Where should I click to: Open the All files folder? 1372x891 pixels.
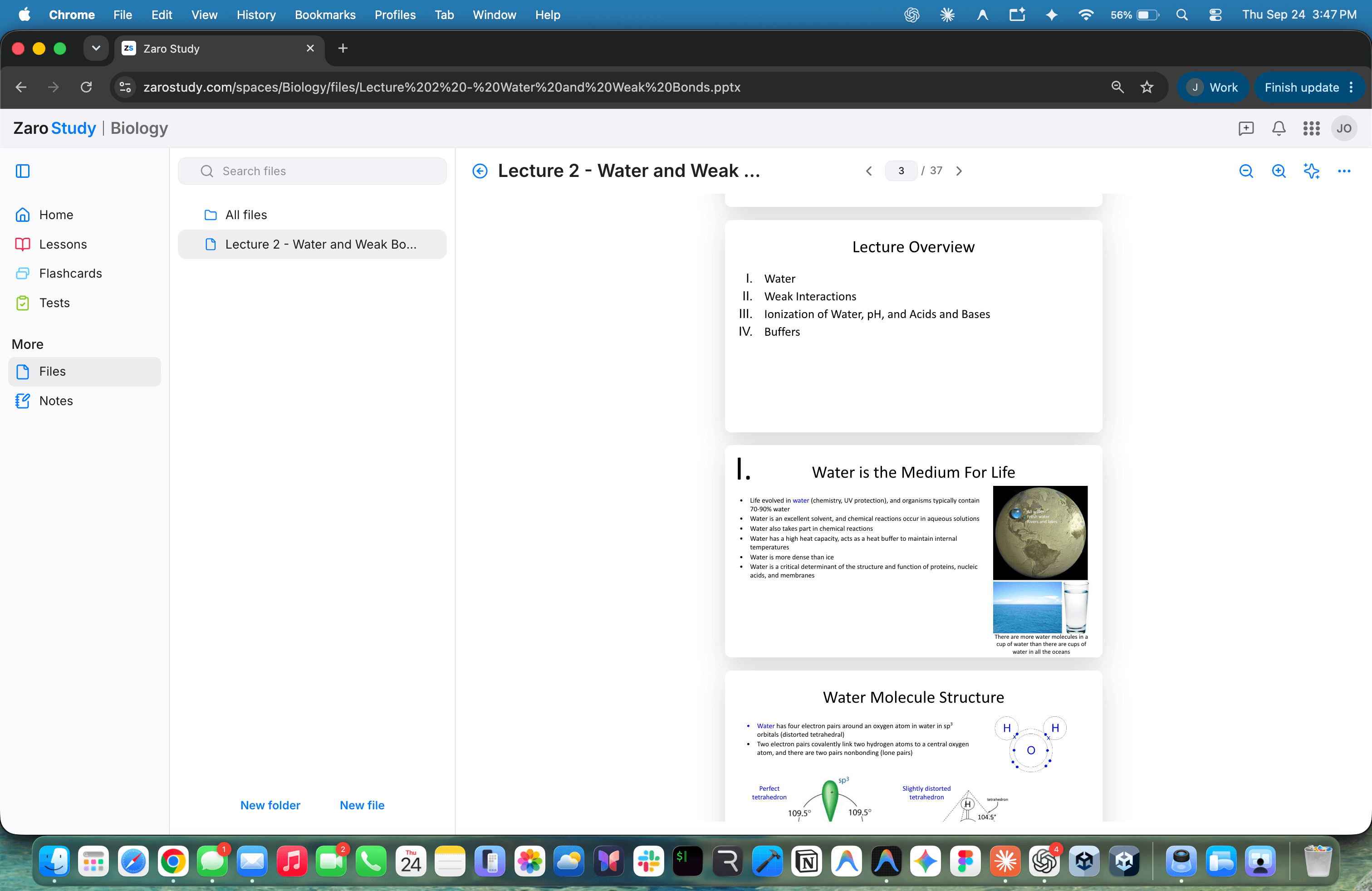(312, 215)
